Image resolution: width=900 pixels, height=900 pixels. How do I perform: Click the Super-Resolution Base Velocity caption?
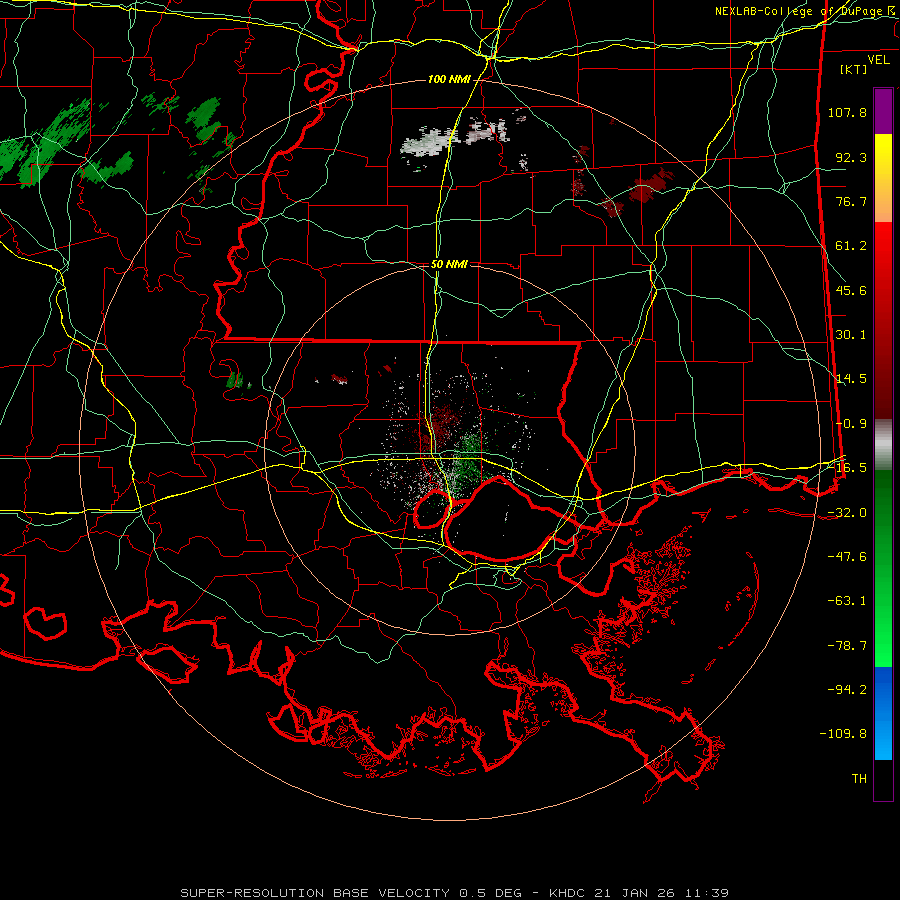pyautogui.click(x=455, y=893)
